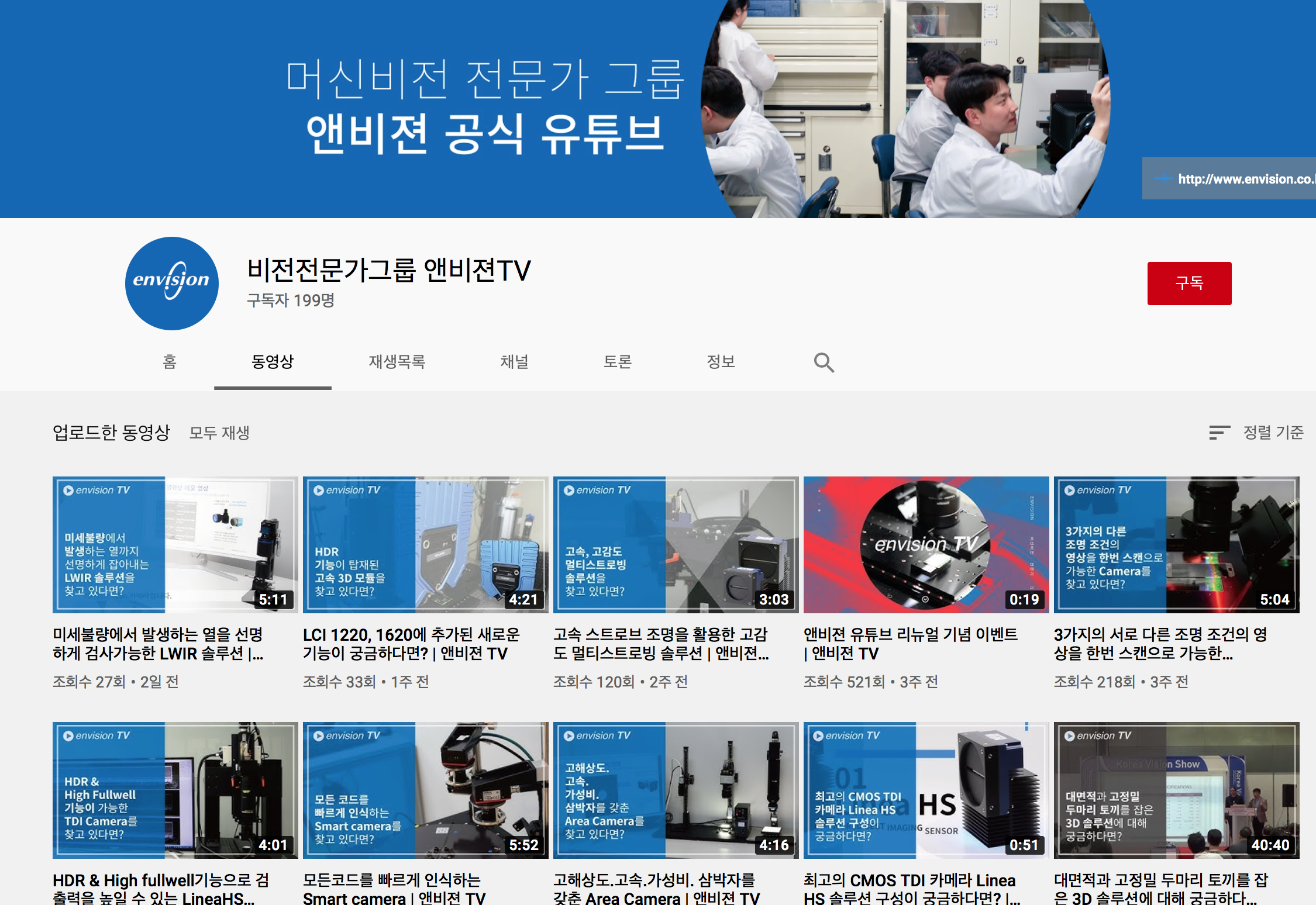Click the Linea HS 0:51 video thumbnail

tap(926, 790)
